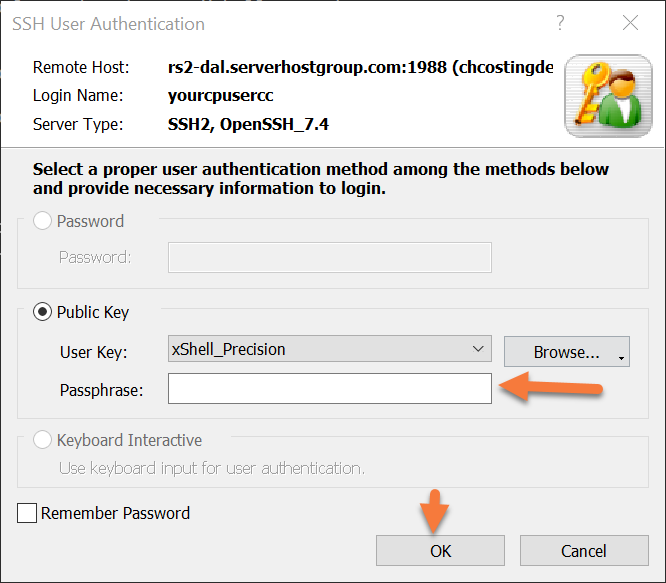The image size is (666, 583).
Task: Close the SSH User Authentication dialog
Action: click(x=630, y=23)
